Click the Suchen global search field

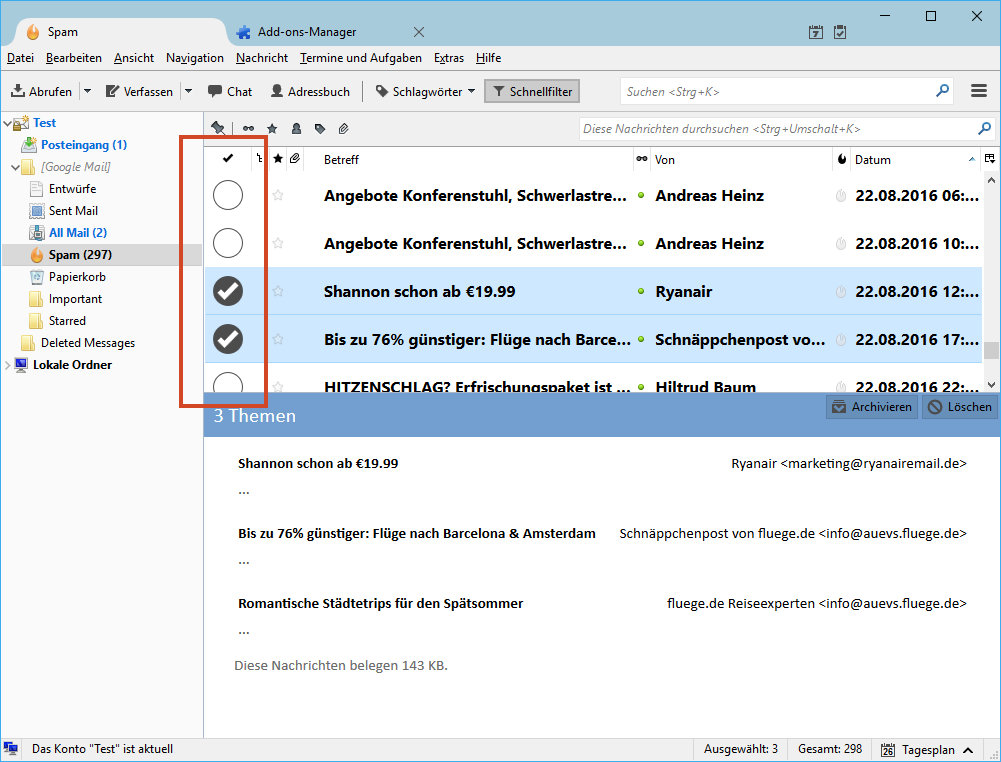[x=777, y=91]
